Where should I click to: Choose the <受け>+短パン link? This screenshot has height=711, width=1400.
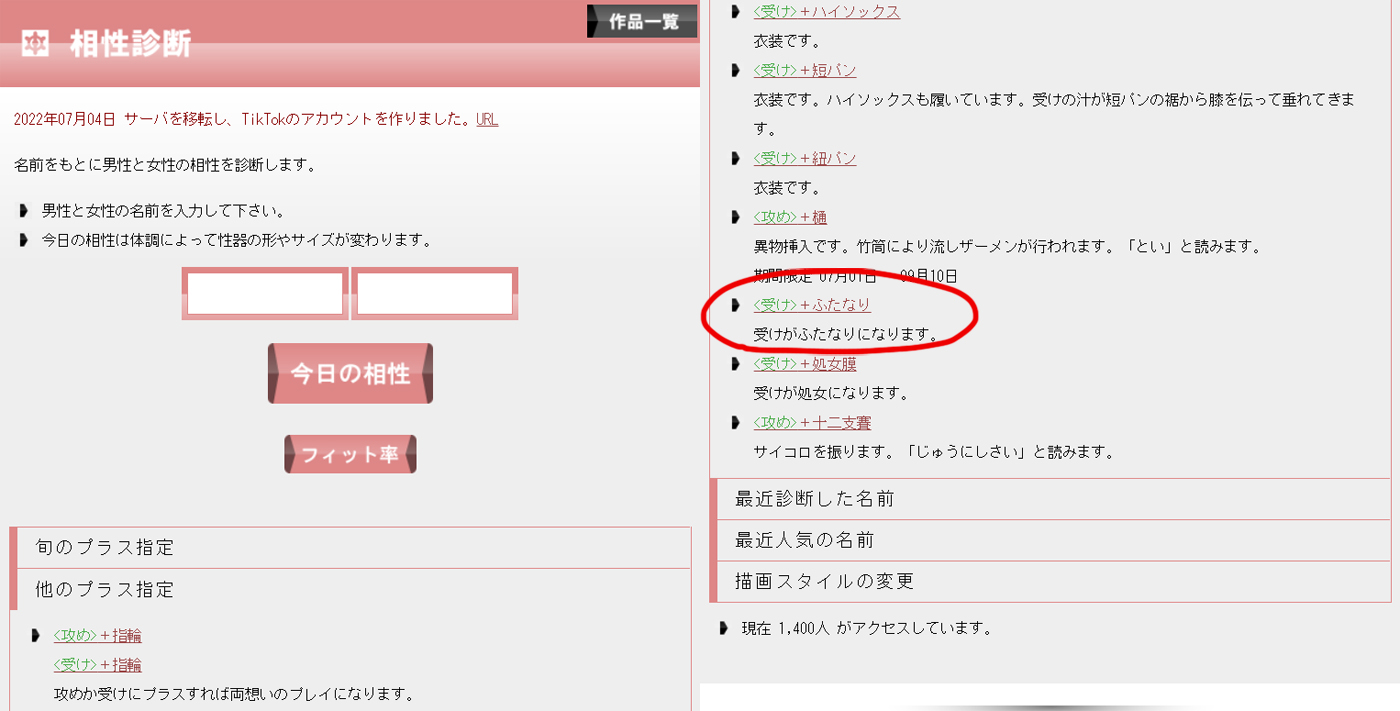(805, 71)
